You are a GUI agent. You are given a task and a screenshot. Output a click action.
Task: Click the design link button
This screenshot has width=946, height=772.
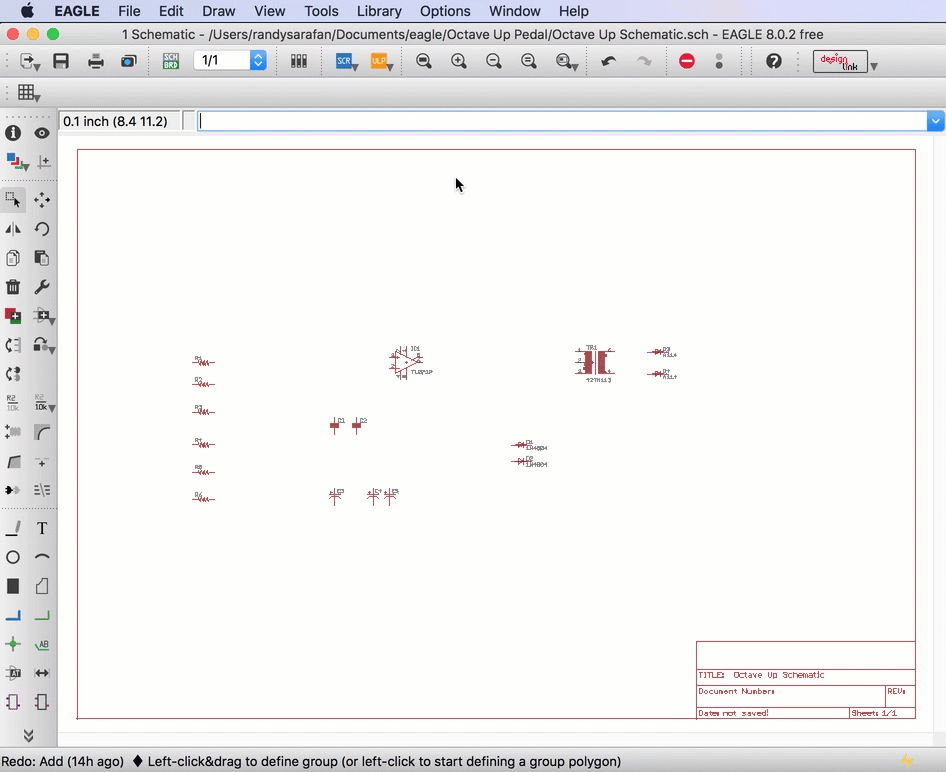tap(840, 62)
